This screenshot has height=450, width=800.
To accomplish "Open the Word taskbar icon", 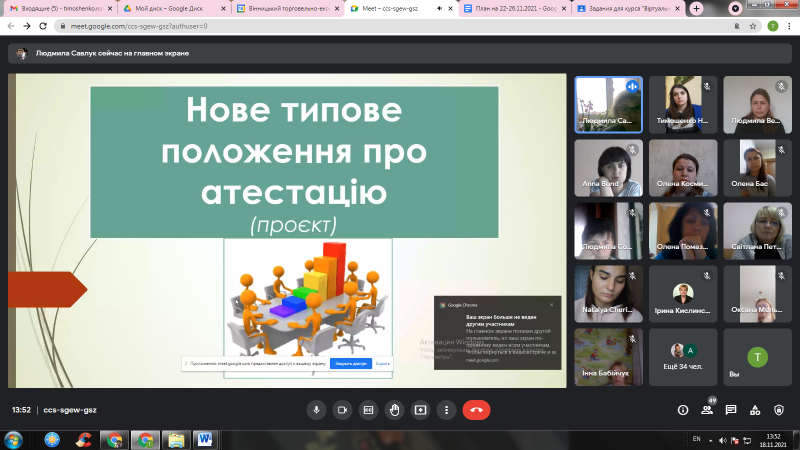I will pyautogui.click(x=205, y=440).
